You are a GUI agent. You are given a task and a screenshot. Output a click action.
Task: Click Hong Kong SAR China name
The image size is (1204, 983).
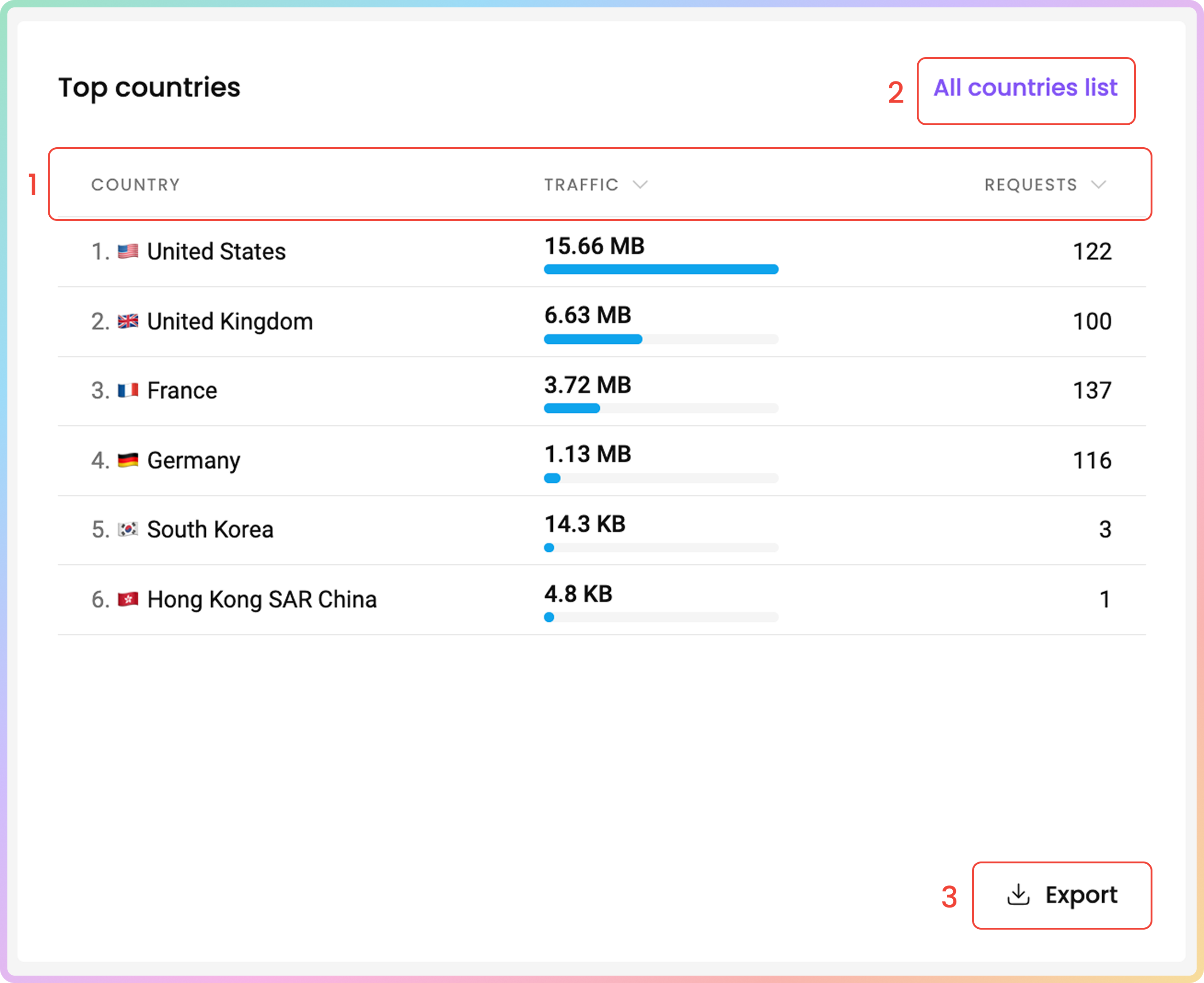261,600
